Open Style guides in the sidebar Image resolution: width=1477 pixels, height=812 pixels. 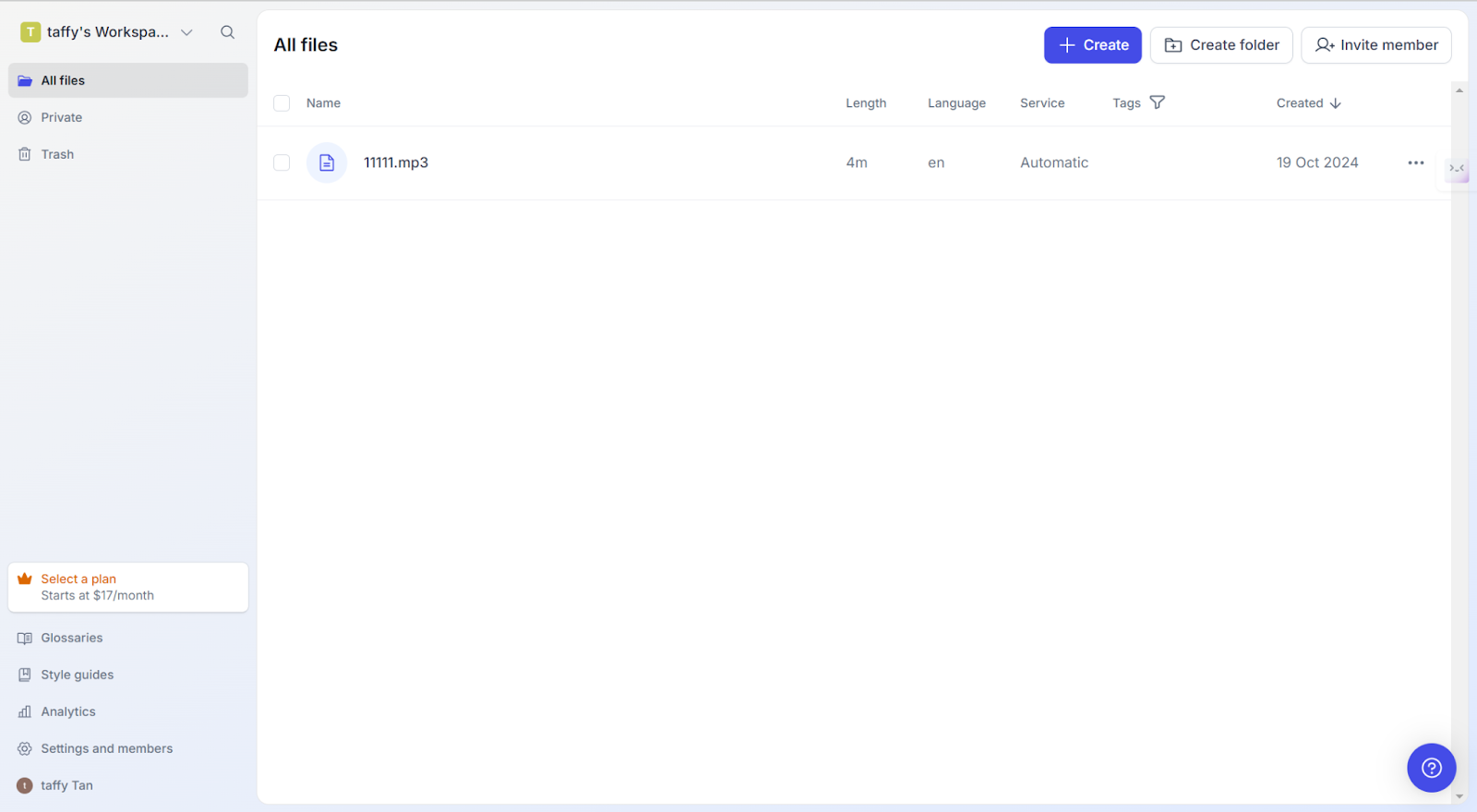pos(128,675)
